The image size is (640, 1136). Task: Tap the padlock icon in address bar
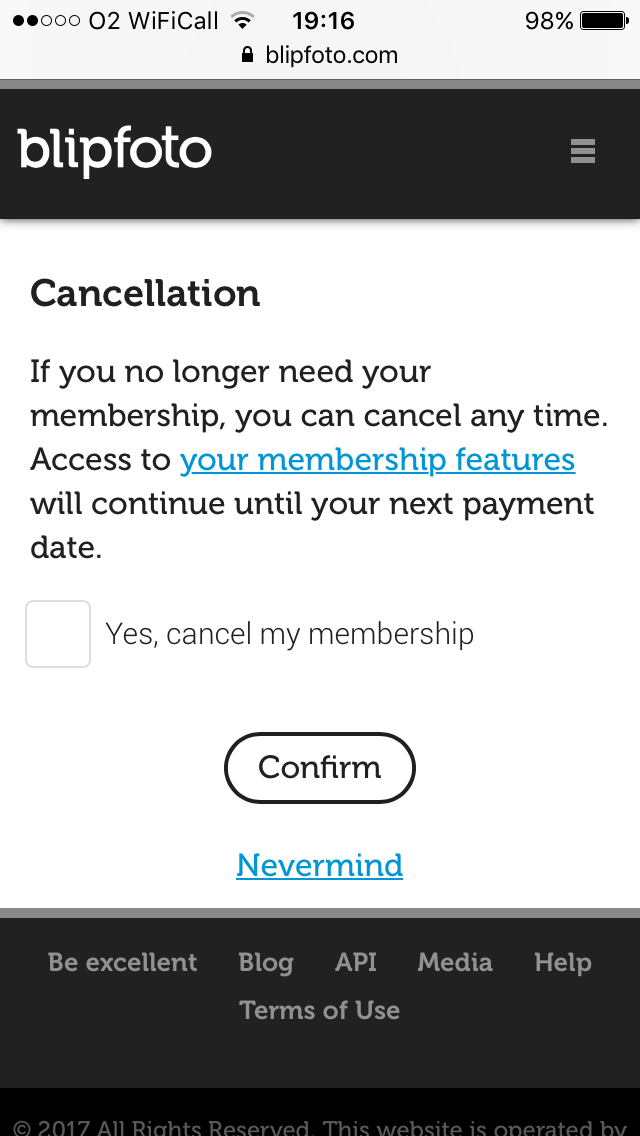point(248,56)
